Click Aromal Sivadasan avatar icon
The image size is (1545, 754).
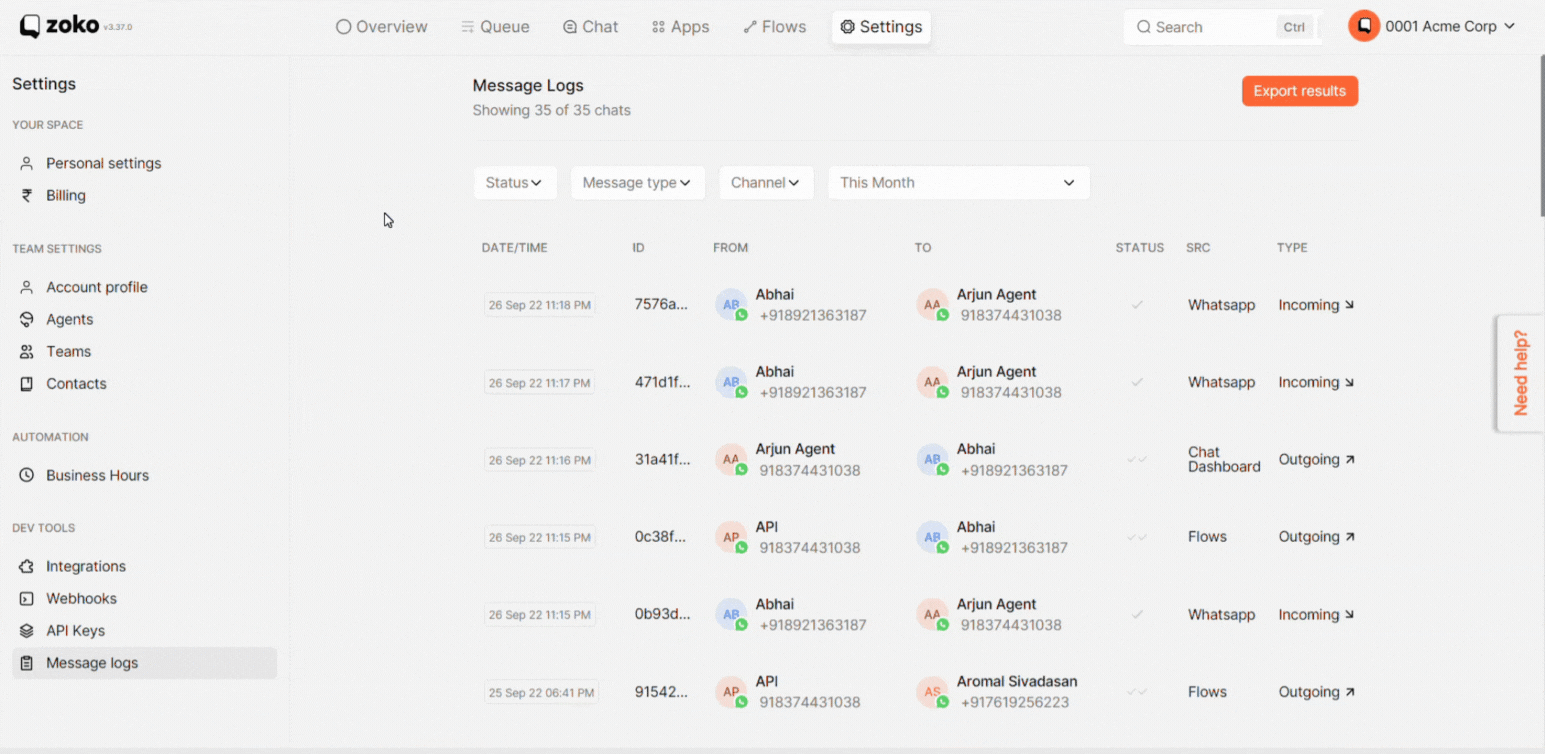932,692
